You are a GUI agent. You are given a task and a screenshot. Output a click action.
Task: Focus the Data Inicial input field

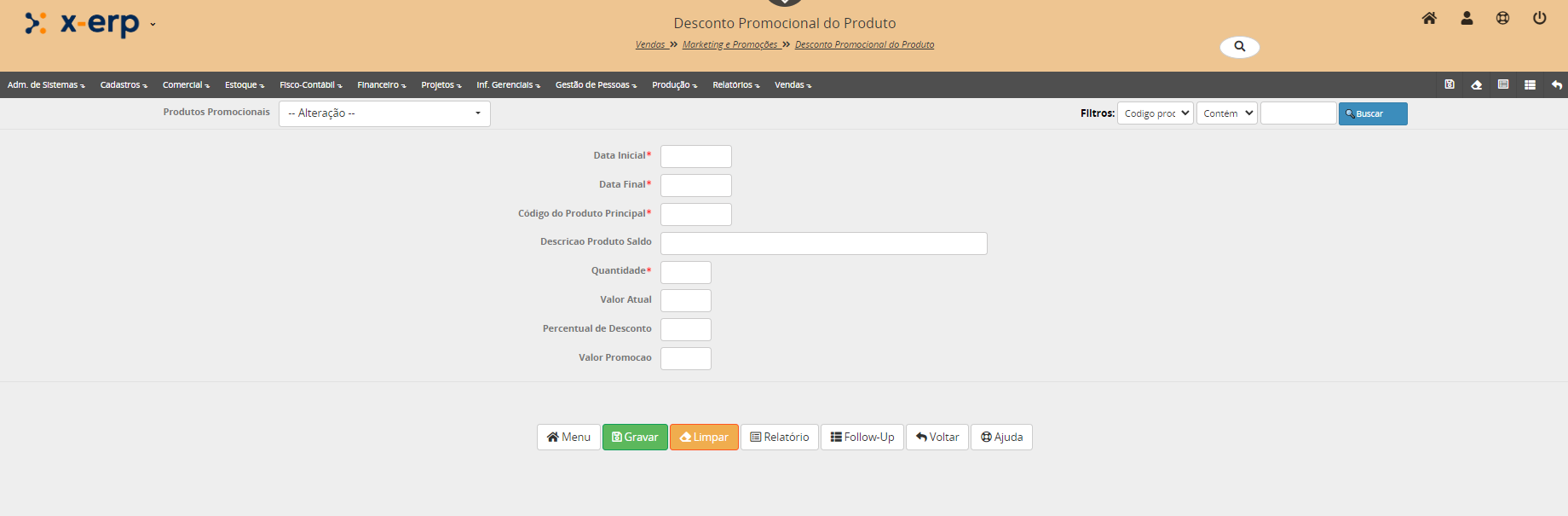coord(695,156)
